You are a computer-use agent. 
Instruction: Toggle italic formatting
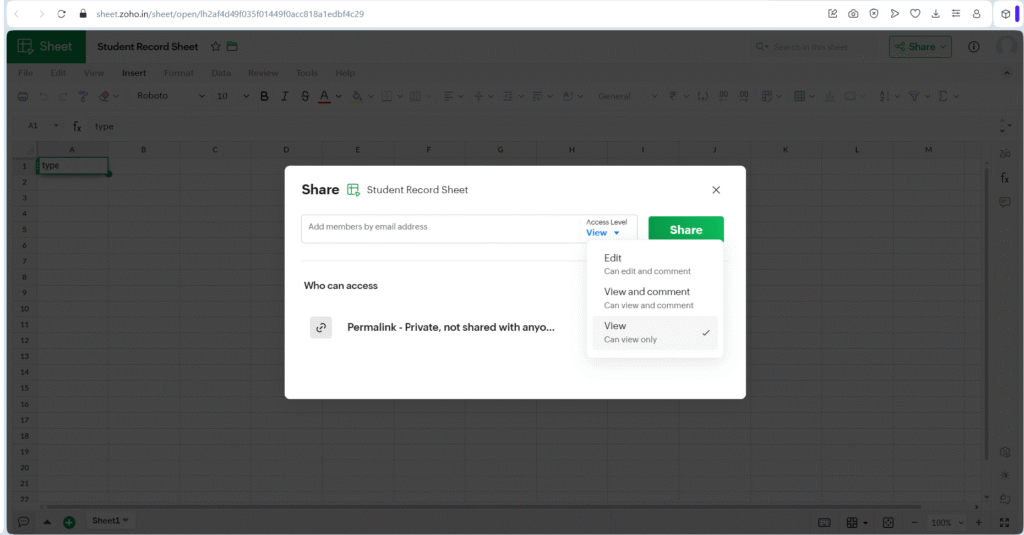tap(284, 96)
